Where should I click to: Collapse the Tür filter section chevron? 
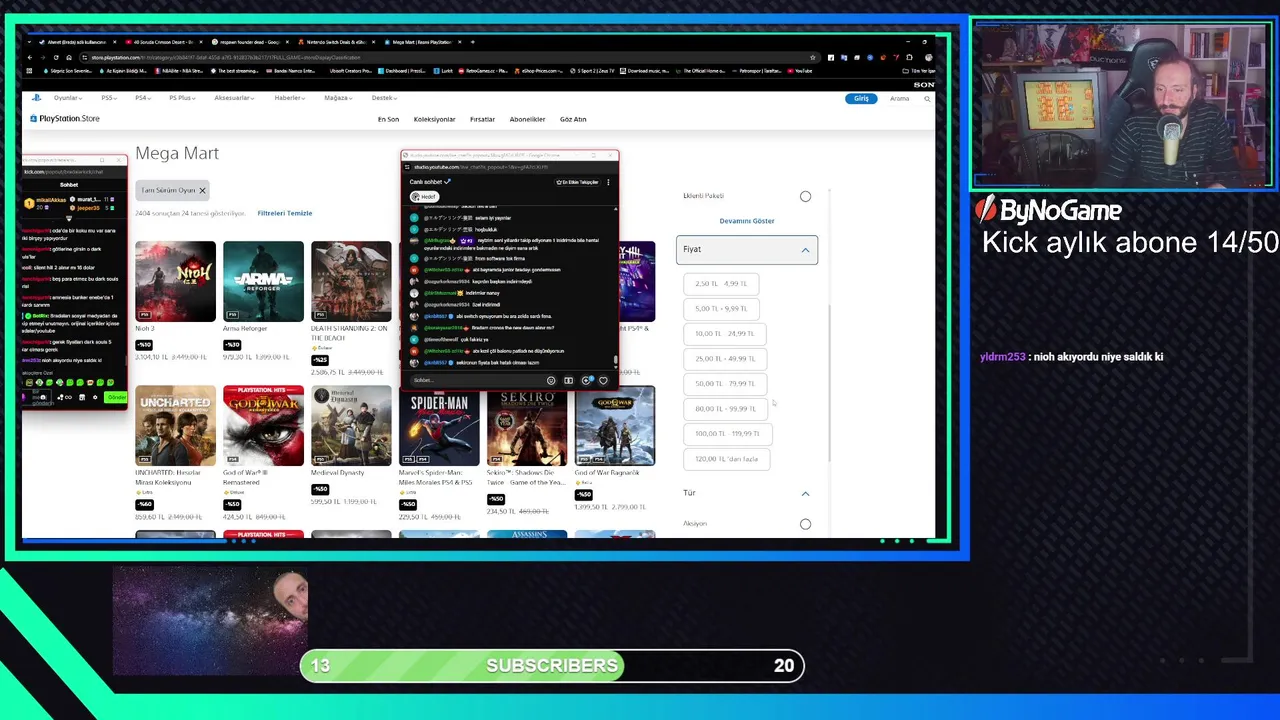(805, 493)
